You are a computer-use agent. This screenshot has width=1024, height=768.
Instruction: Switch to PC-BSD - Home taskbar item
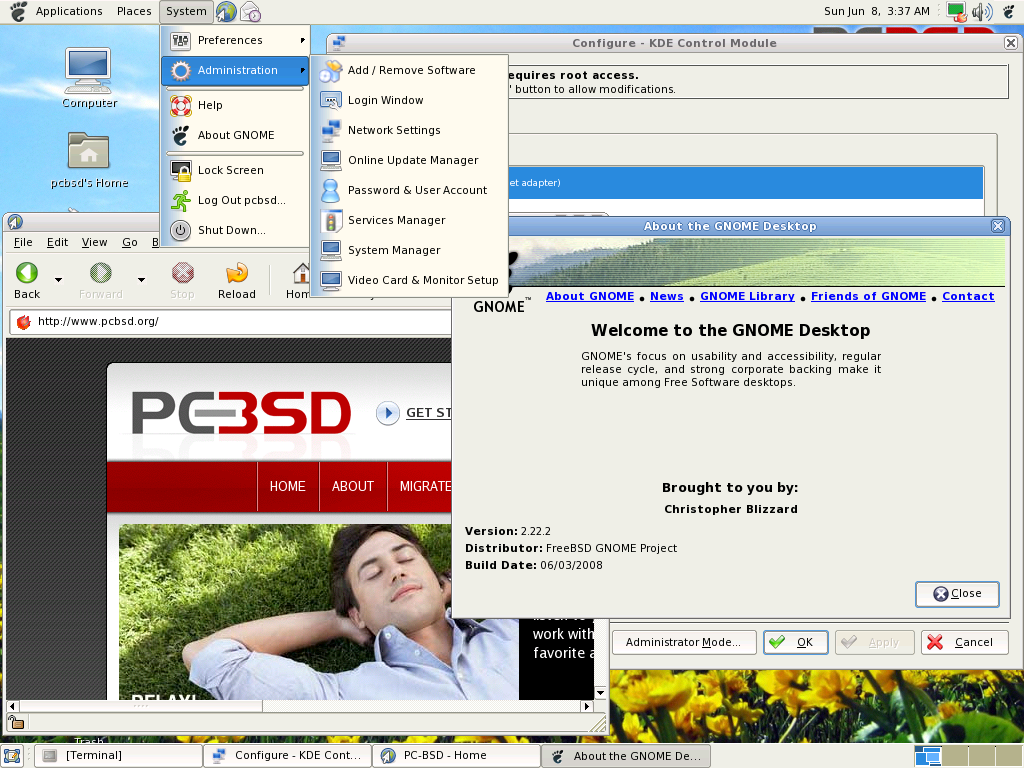pyautogui.click(x=456, y=756)
